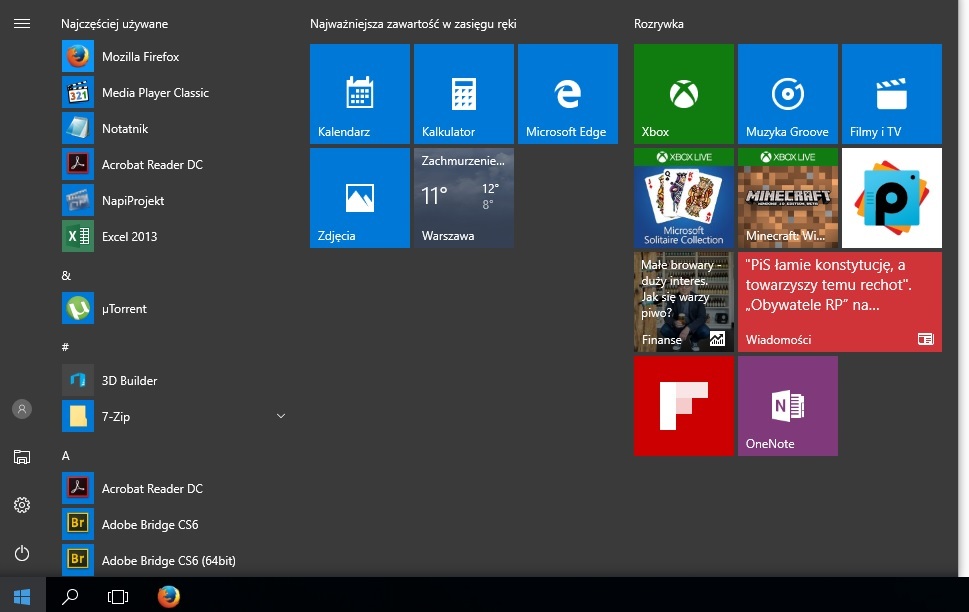Launch Media Player Classic
Viewport: 969px width, 612px height.
tap(173, 93)
